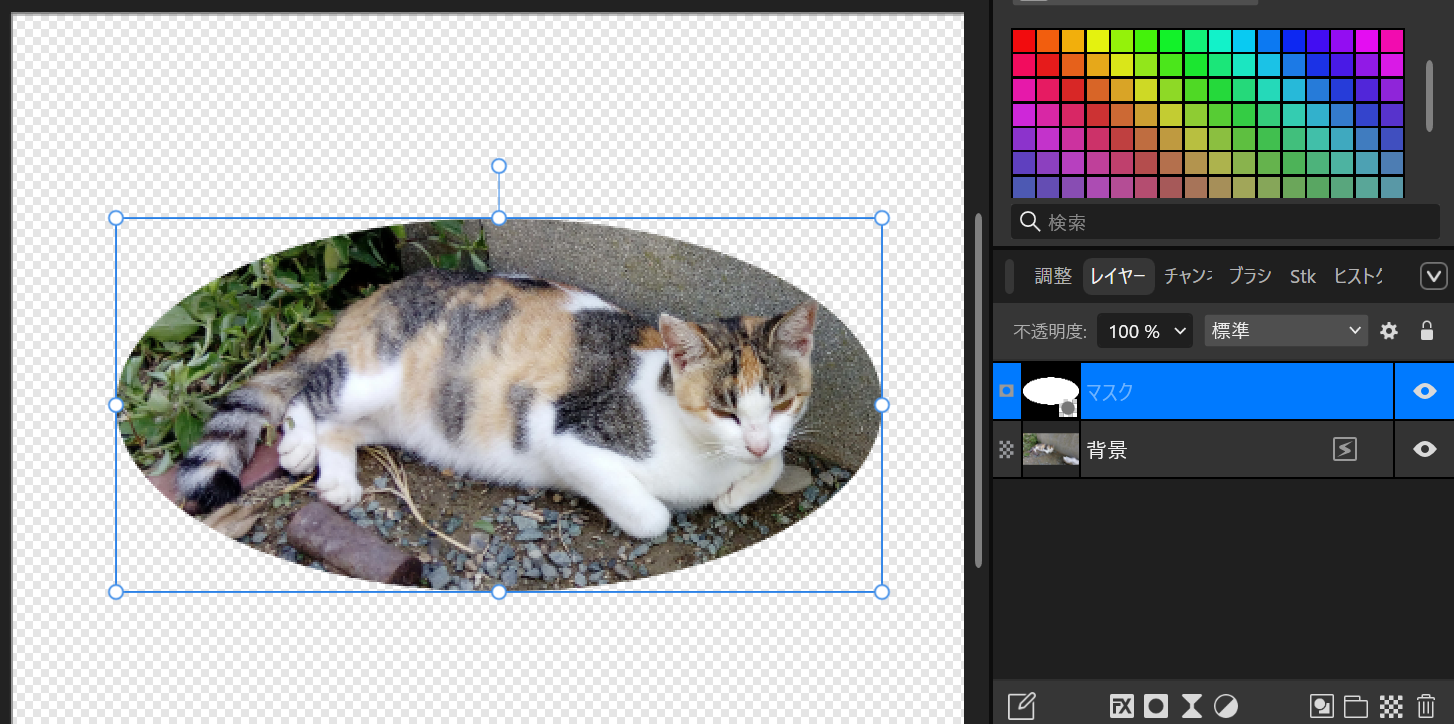The height and width of the screenshot is (724, 1454).
Task: Select the レイヤー tab
Action: pos(1119,276)
